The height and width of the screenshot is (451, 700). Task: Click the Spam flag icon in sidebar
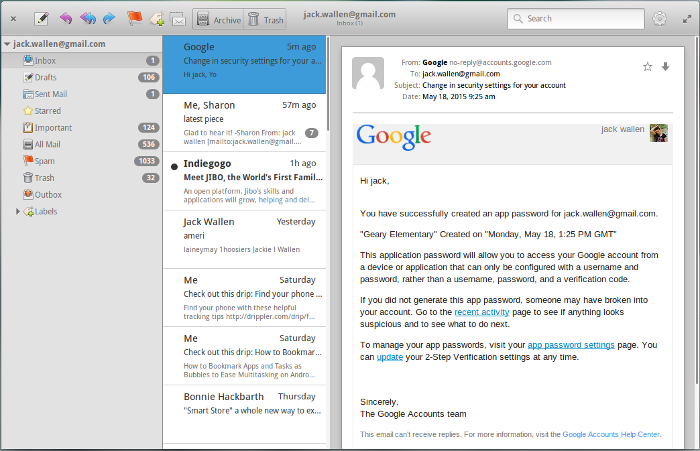[x=28, y=160]
